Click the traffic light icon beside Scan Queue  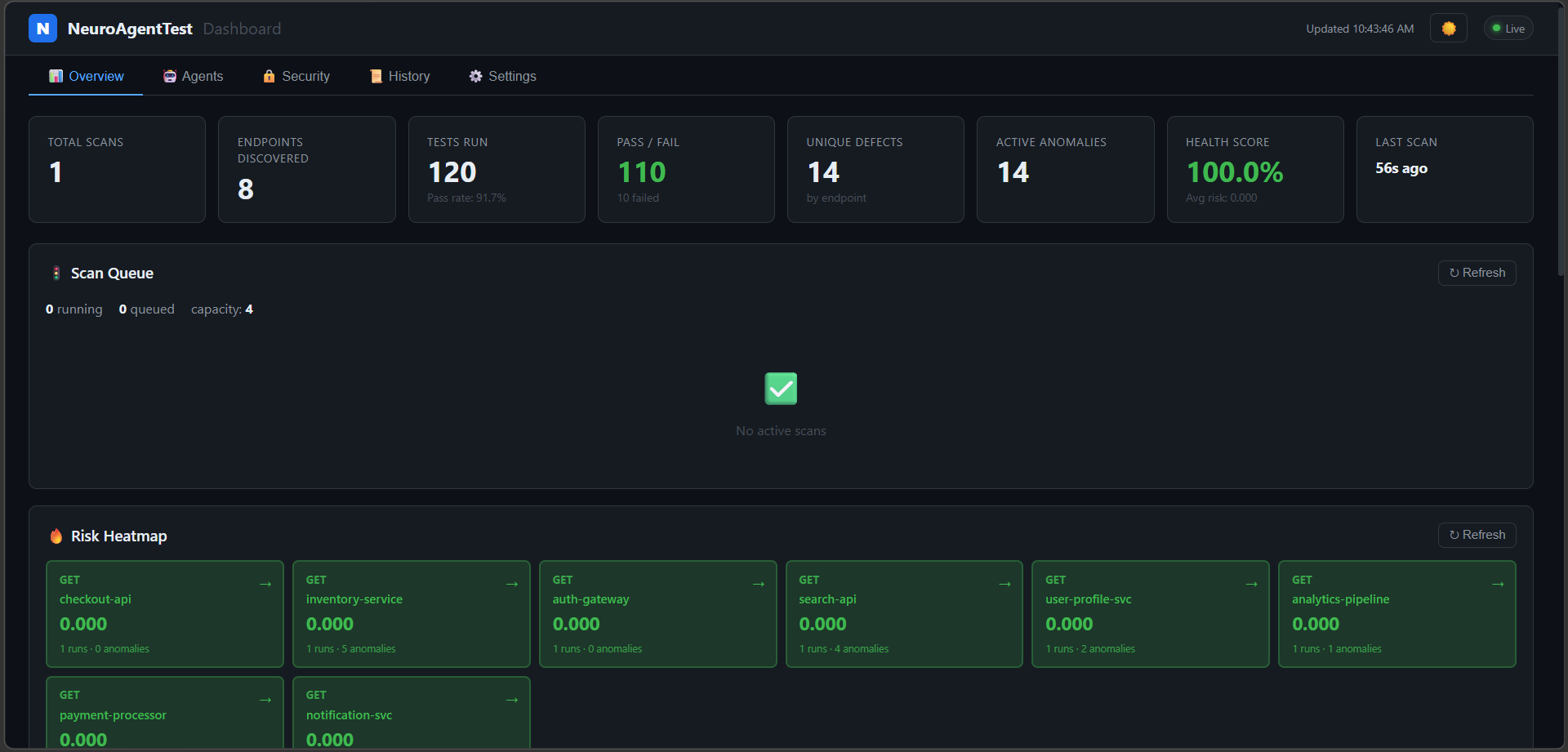click(x=56, y=273)
